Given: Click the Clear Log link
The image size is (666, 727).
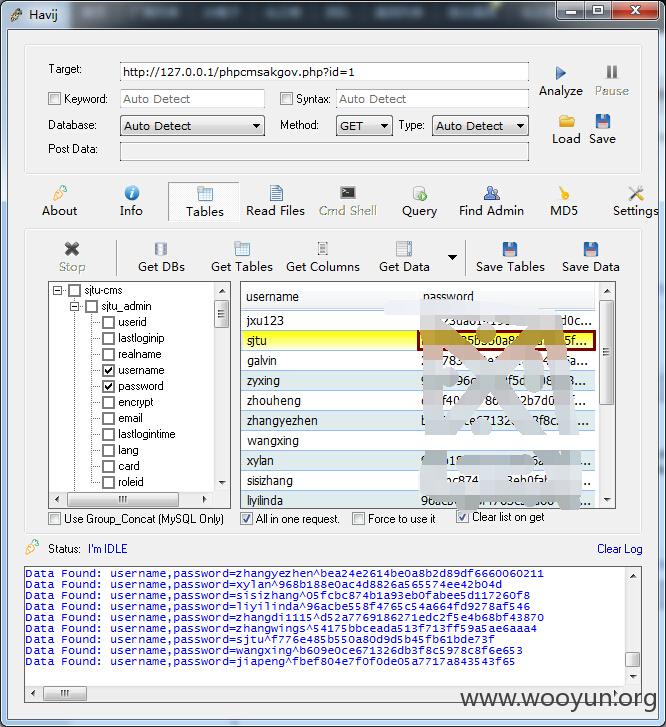Looking at the screenshot, I should pos(619,549).
